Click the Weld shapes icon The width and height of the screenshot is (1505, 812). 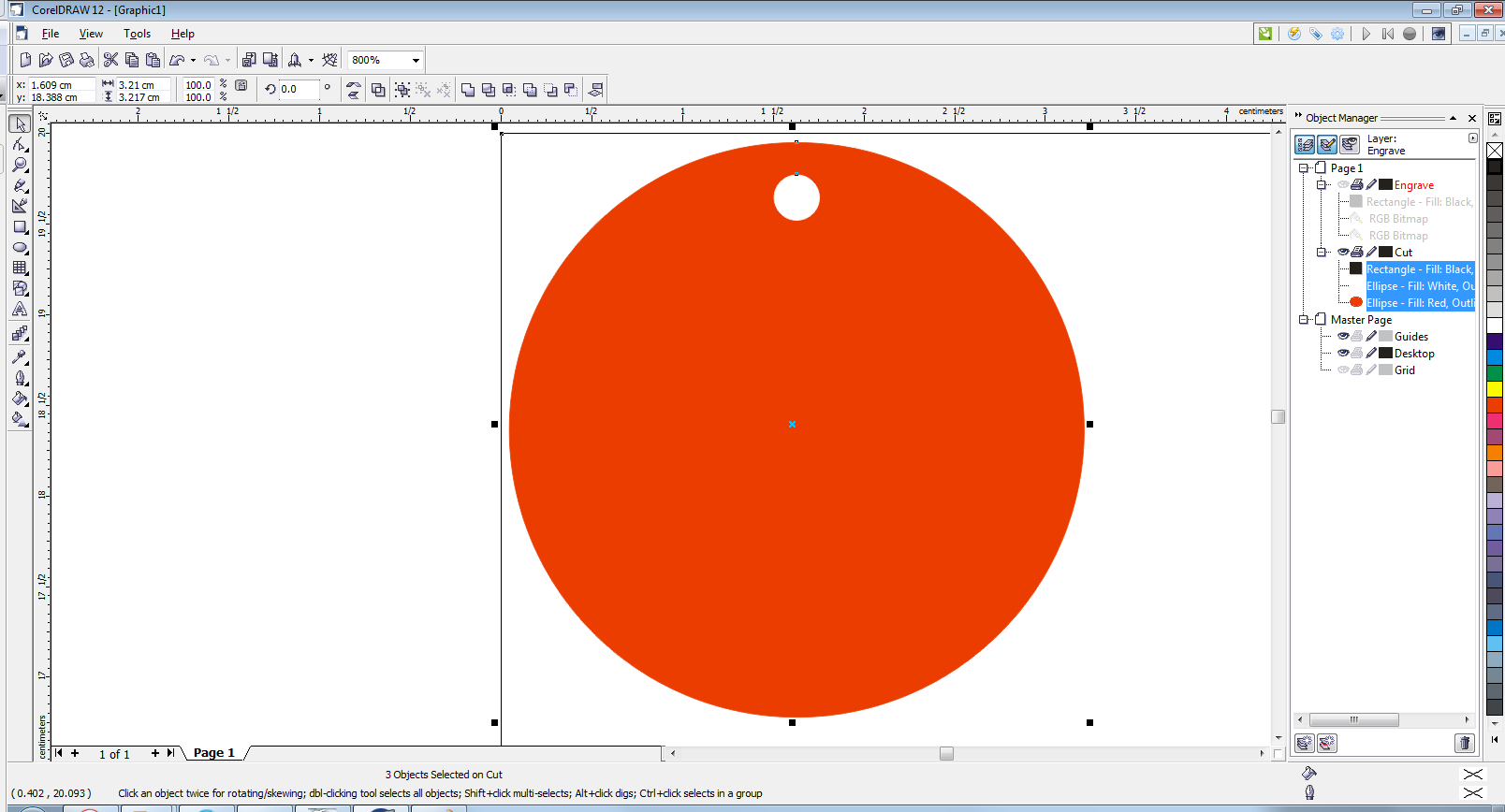click(468, 90)
